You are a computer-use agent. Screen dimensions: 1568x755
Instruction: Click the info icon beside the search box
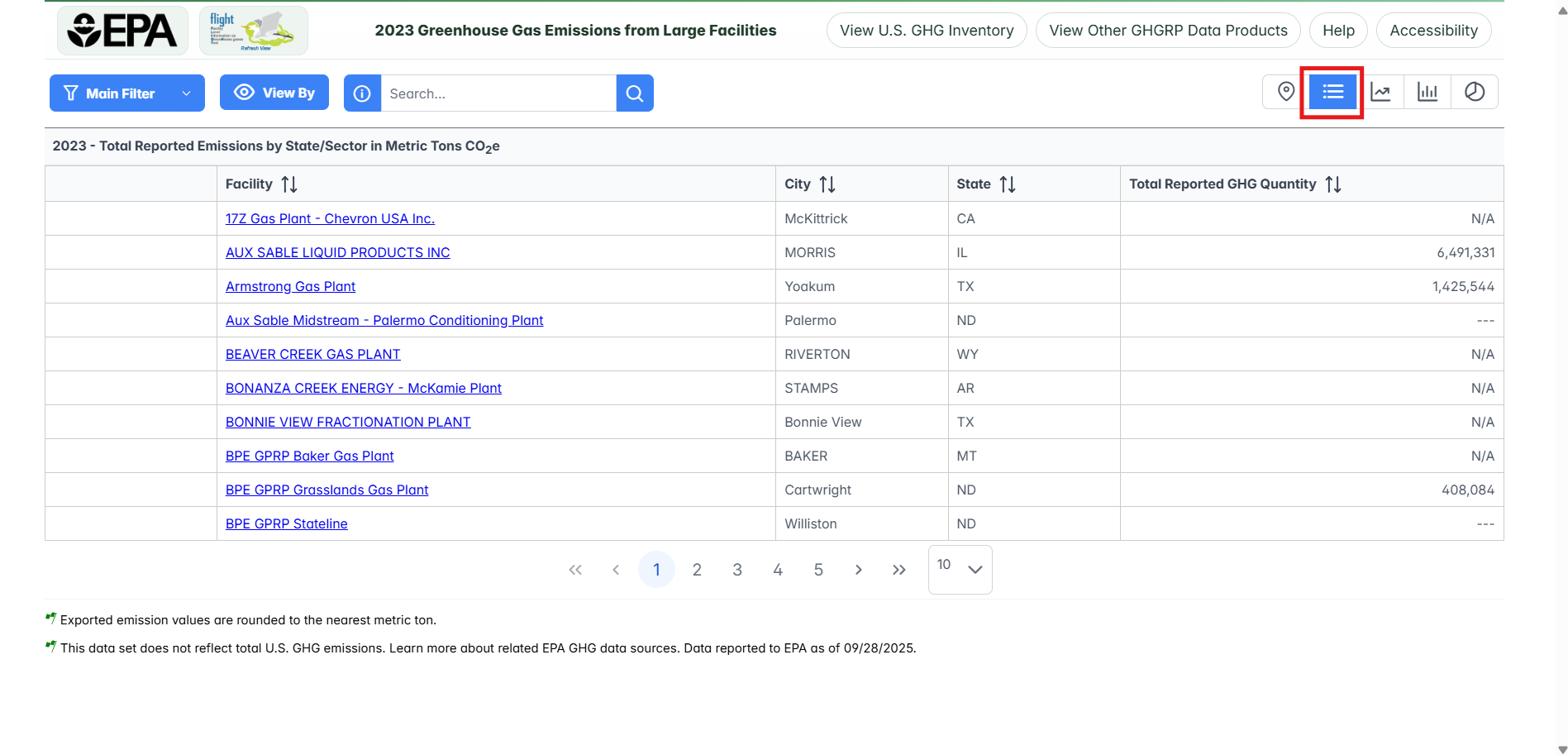click(362, 93)
